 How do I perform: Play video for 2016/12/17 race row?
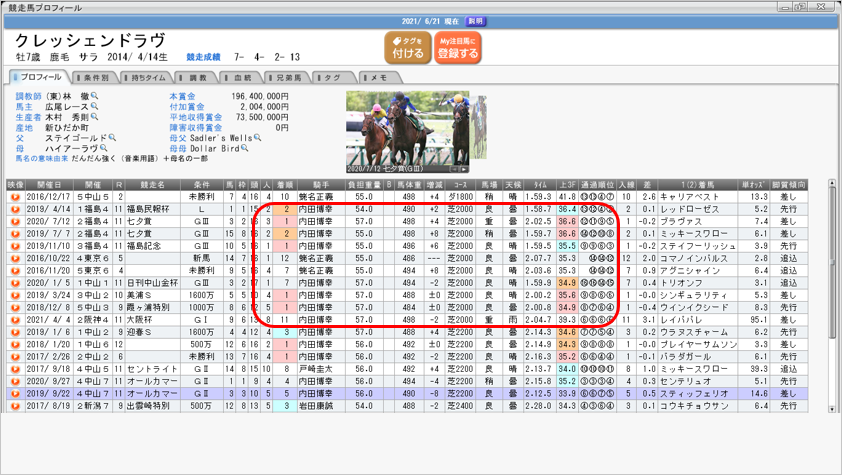click(15, 198)
